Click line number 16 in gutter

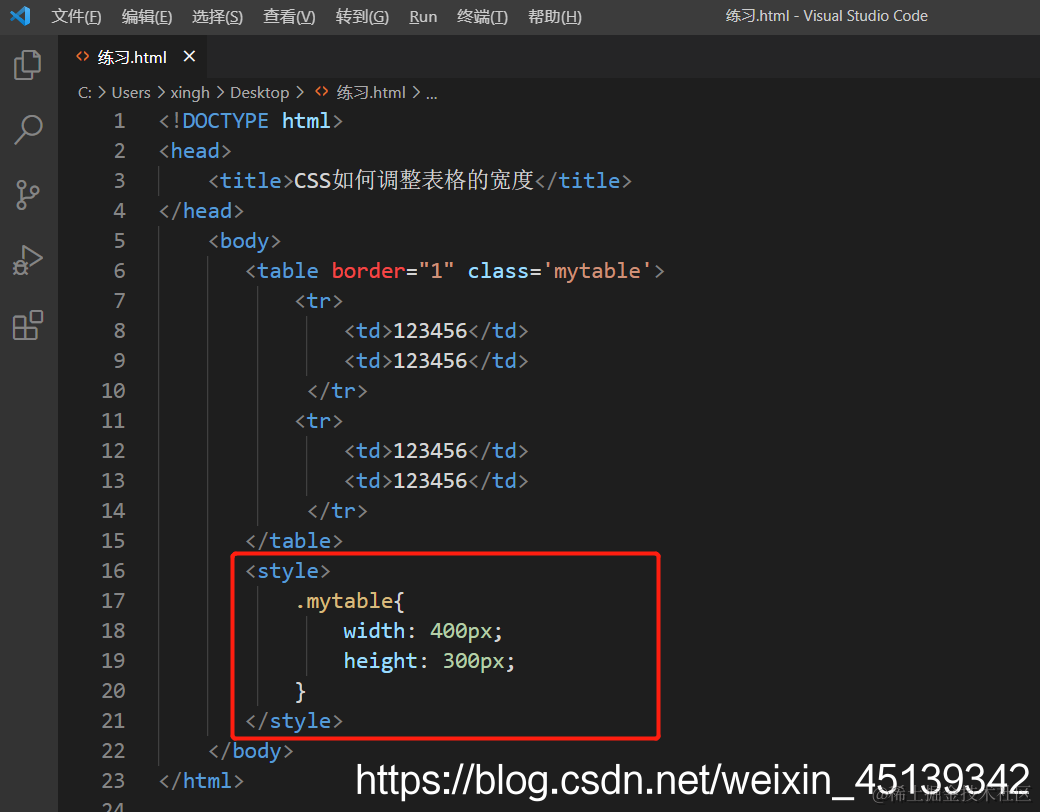[113, 571]
